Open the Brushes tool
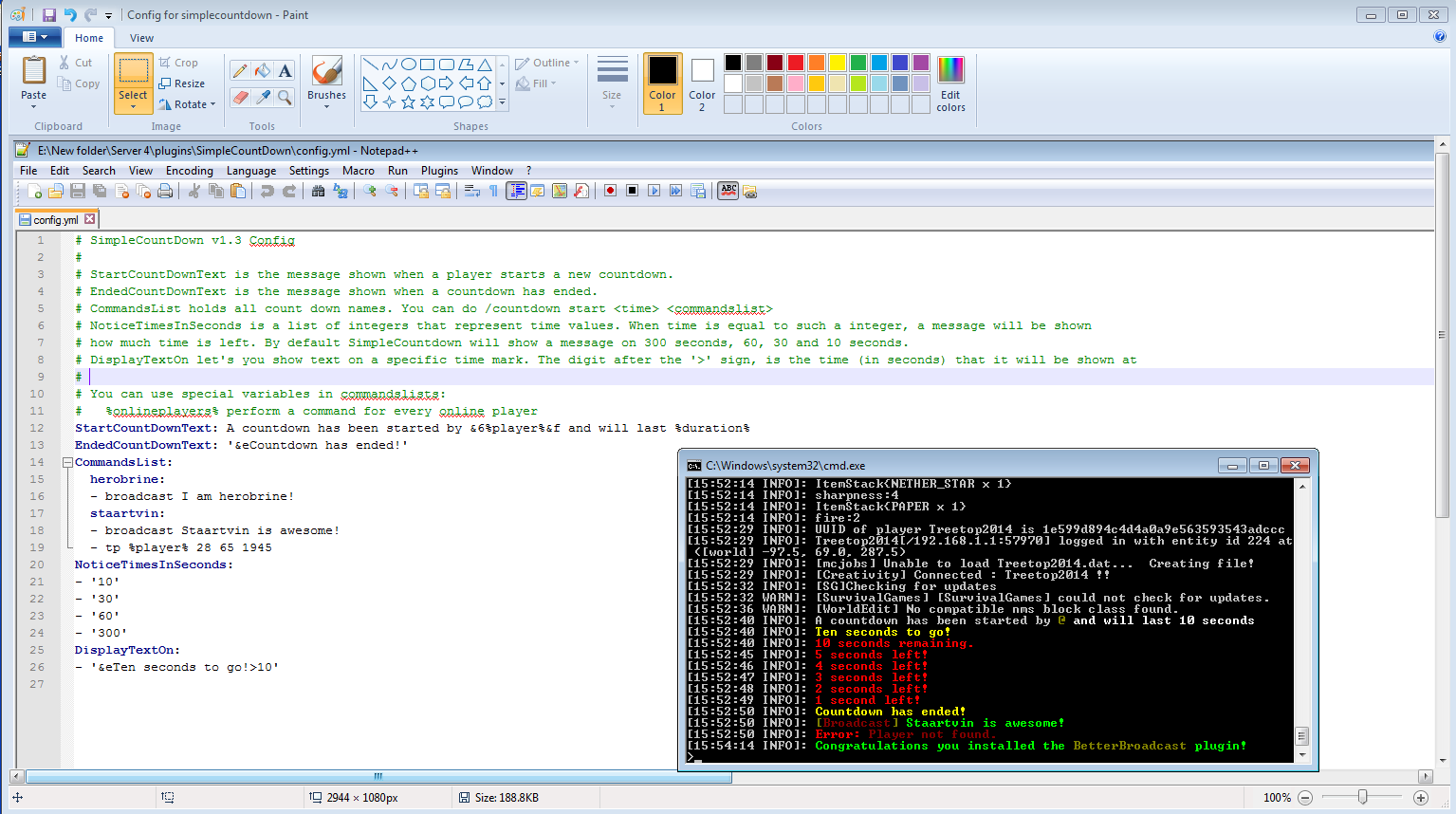The height and width of the screenshot is (814, 1456). pyautogui.click(x=326, y=83)
